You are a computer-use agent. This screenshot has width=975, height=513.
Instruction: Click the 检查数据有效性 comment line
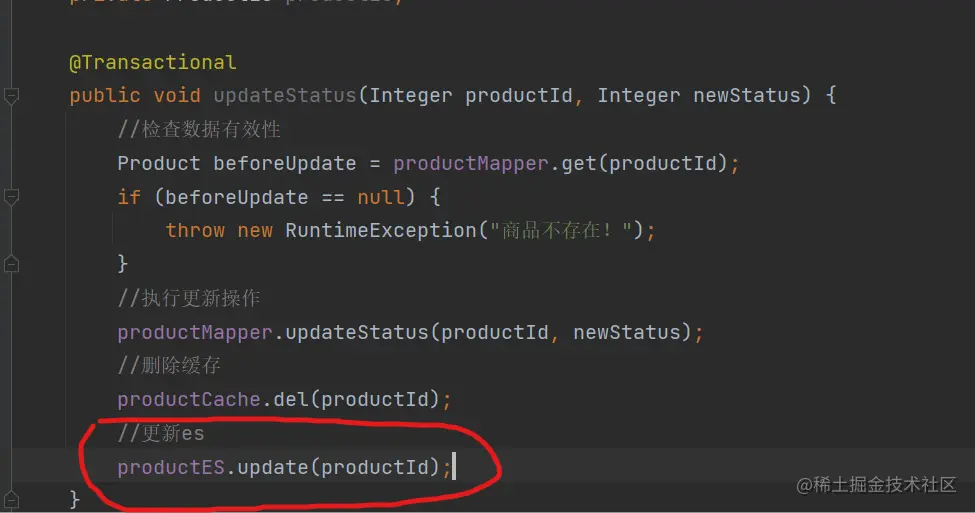(x=199, y=130)
